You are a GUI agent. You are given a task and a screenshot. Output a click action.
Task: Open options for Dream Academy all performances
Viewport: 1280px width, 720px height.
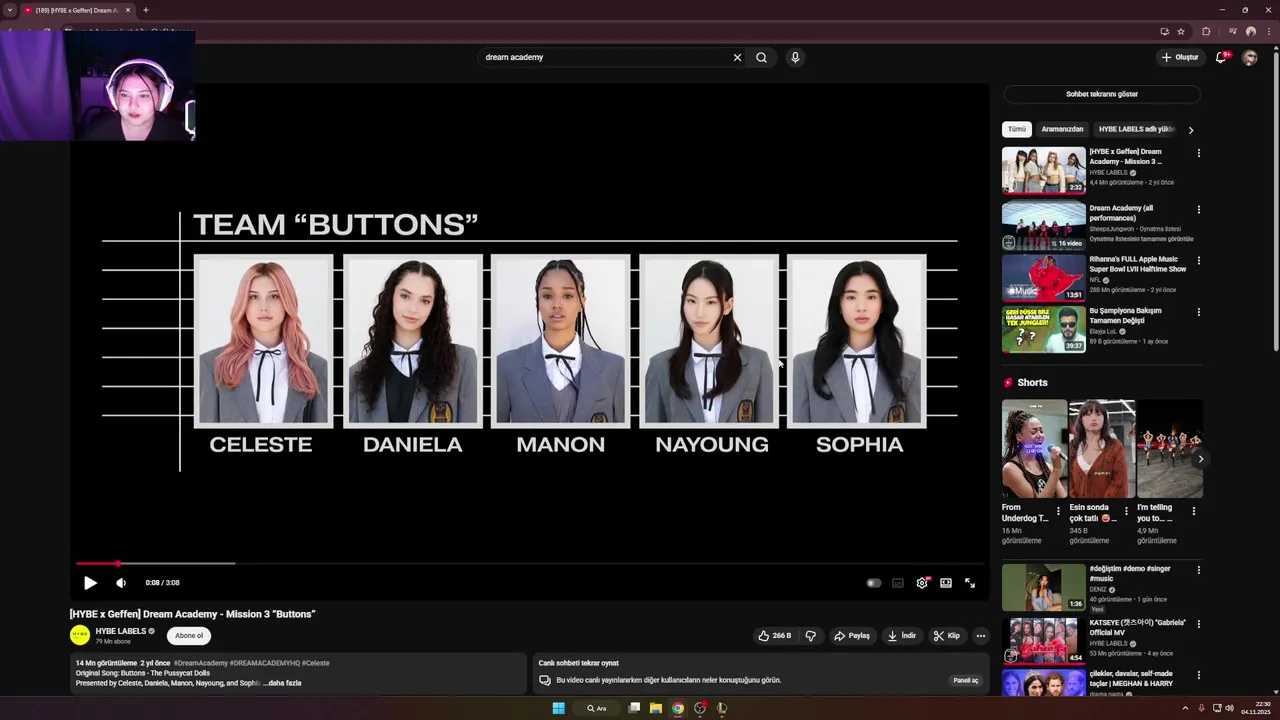1198,209
